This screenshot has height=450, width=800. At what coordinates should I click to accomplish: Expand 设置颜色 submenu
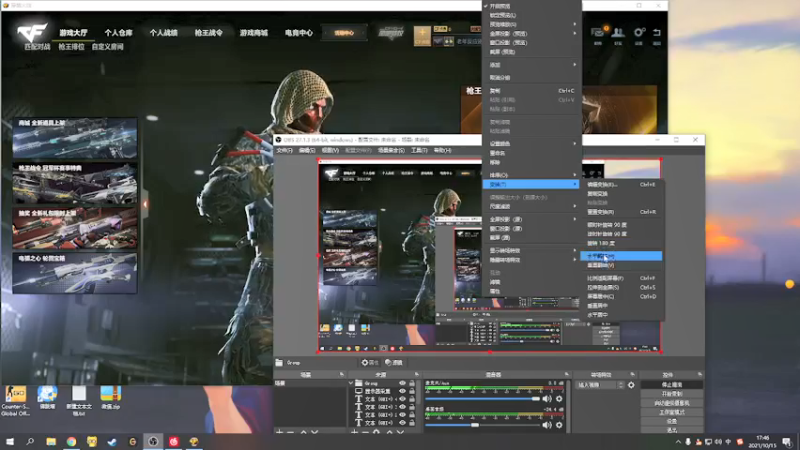(531, 144)
